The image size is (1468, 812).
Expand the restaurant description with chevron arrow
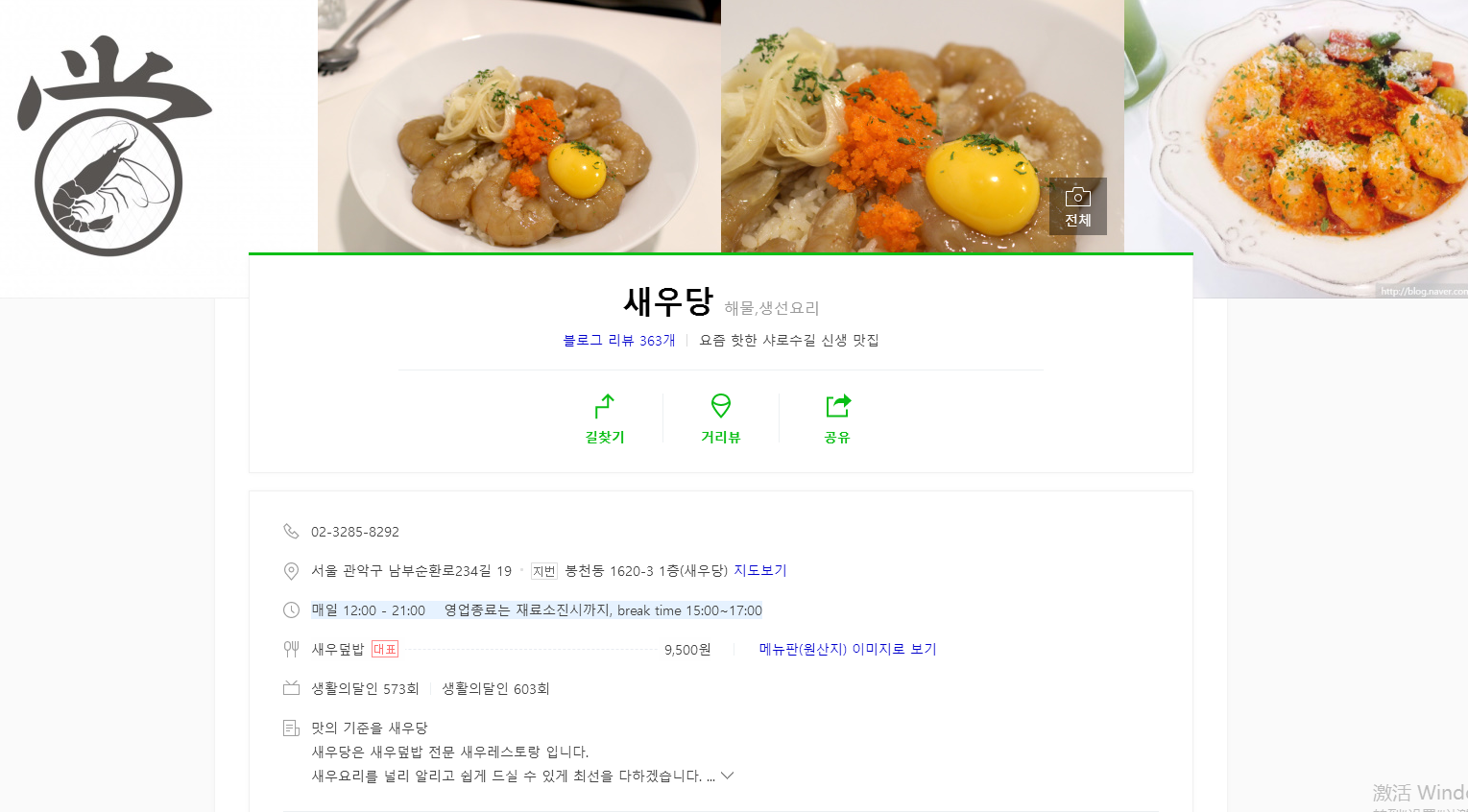727,776
